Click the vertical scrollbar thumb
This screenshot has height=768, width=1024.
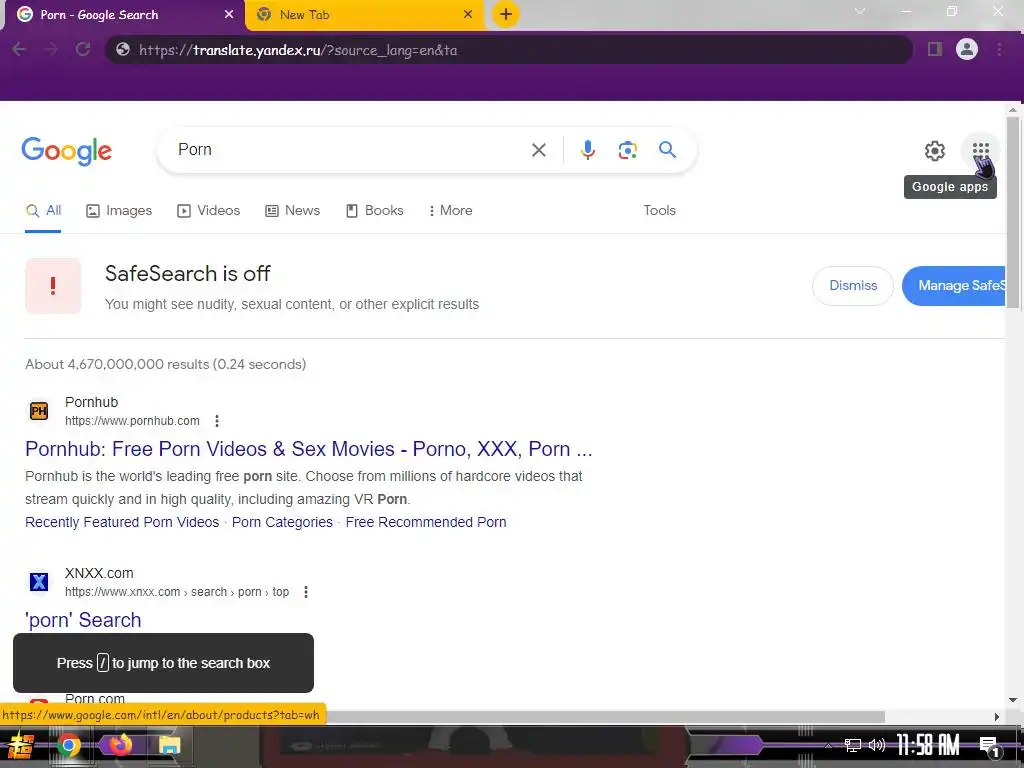point(1012,213)
